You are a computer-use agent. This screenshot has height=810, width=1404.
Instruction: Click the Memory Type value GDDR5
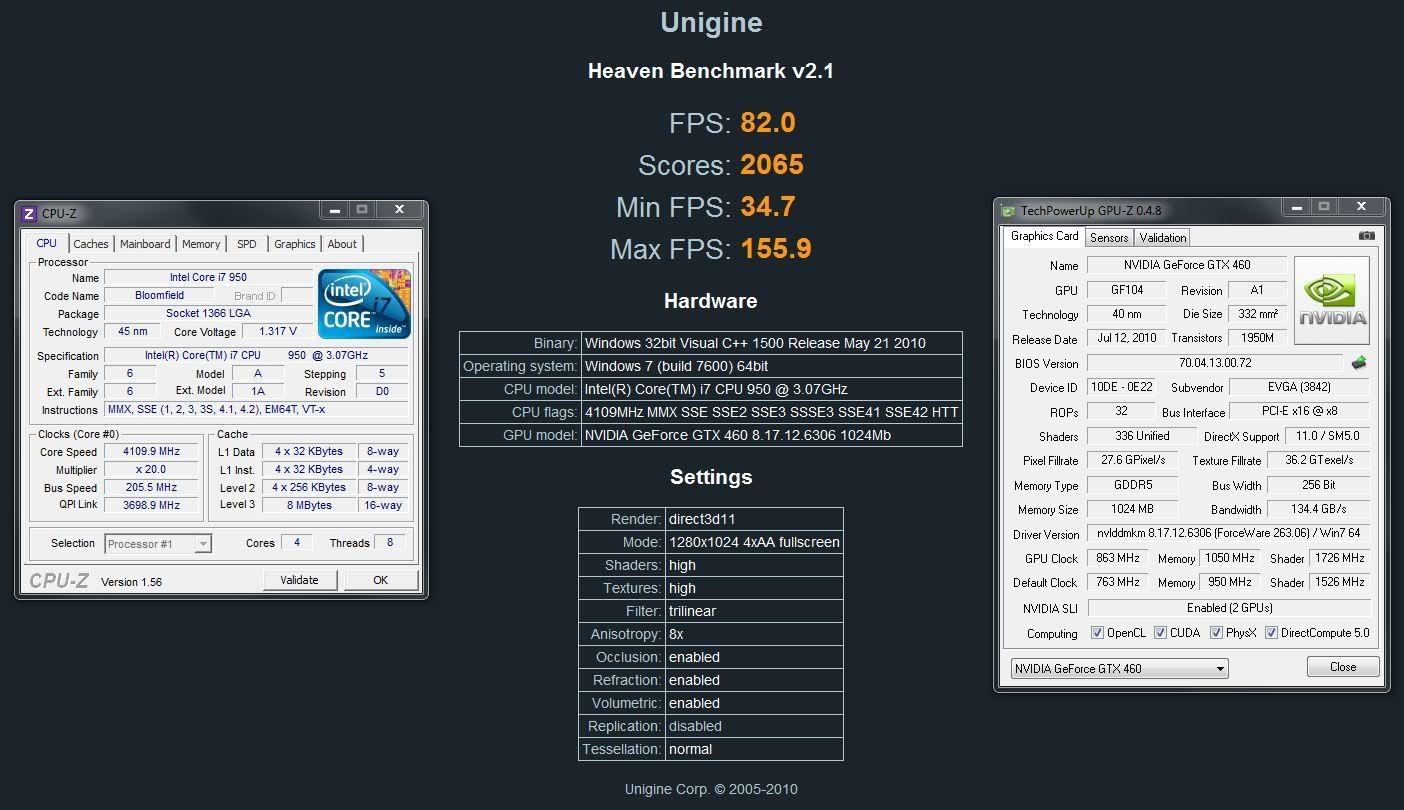1132,485
